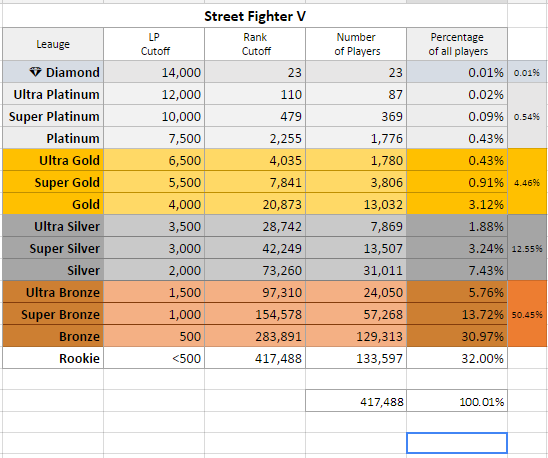The image size is (548, 458).
Task: Select player count cell 1,780
Action: coord(356,160)
